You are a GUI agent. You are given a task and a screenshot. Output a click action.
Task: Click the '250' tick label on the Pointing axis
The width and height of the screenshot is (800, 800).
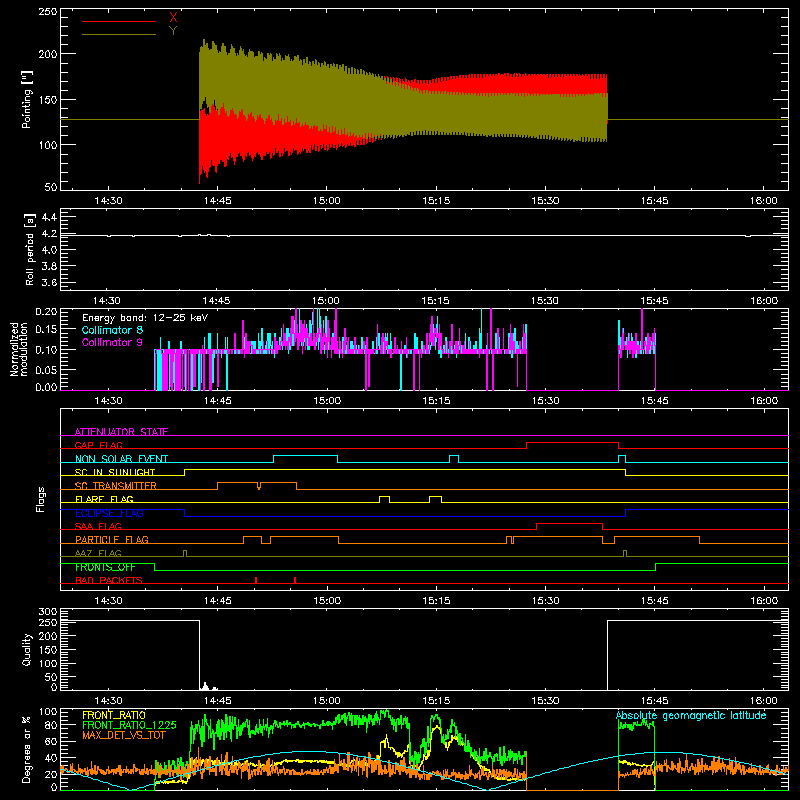tap(48, 11)
